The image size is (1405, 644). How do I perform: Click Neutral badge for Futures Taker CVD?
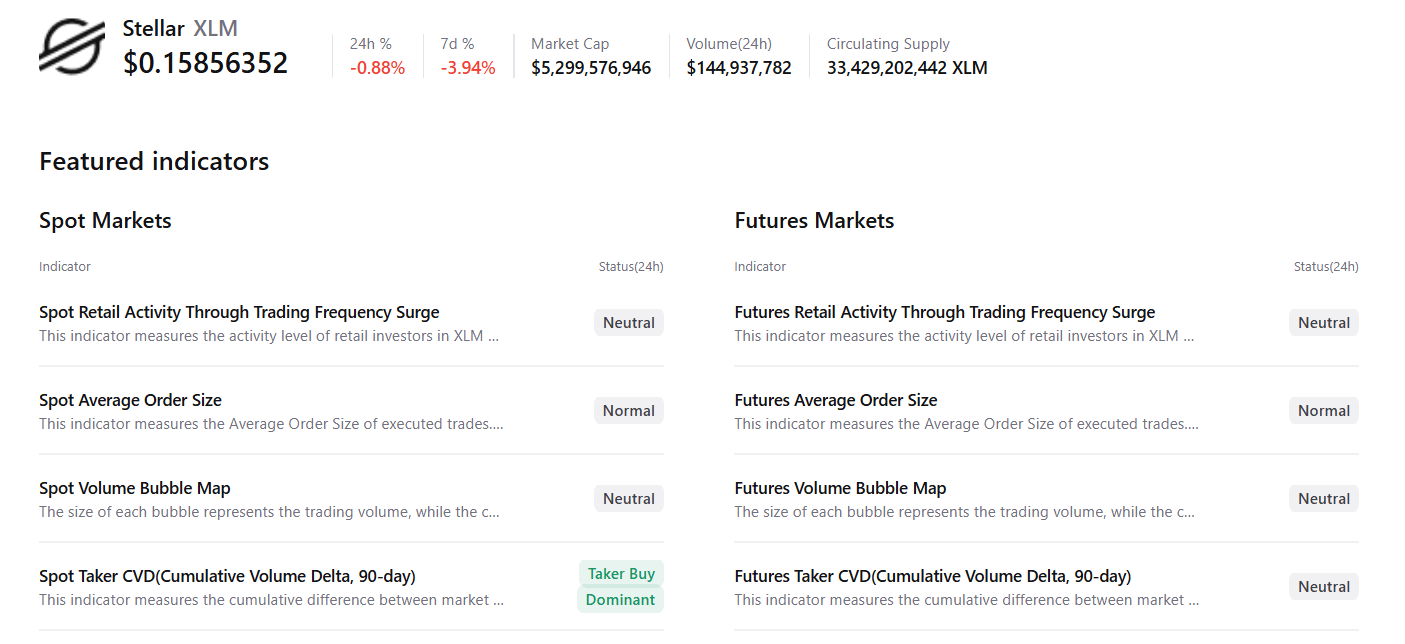point(1324,587)
